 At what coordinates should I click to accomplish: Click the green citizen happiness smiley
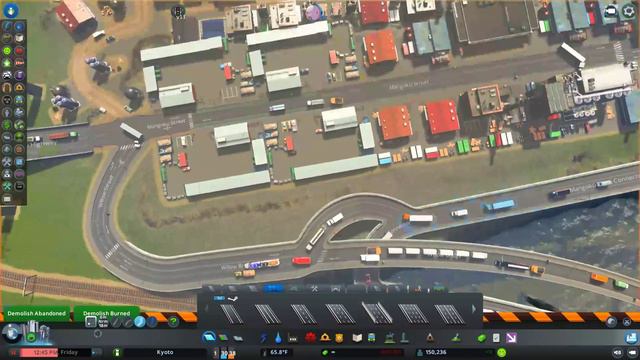tap(502, 352)
